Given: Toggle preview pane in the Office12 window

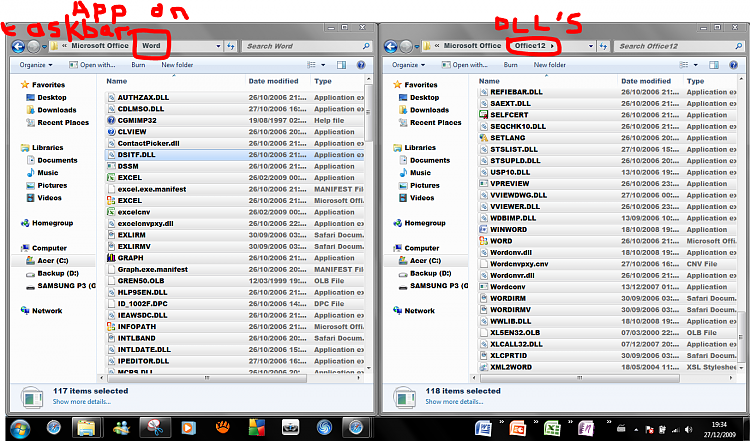Looking at the screenshot, I should pyautogui.click(x=714, y=65).
